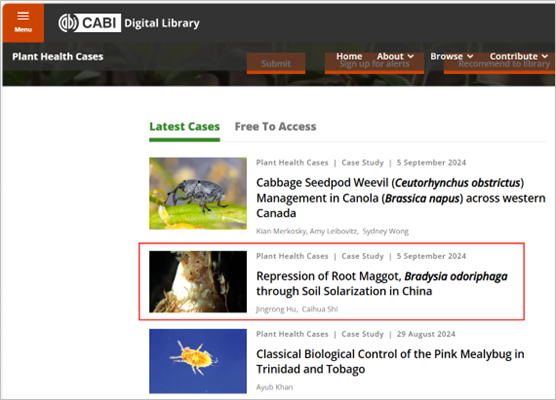Click author name Kian Merkosky

pyautogui.click(x=281, y=231)
